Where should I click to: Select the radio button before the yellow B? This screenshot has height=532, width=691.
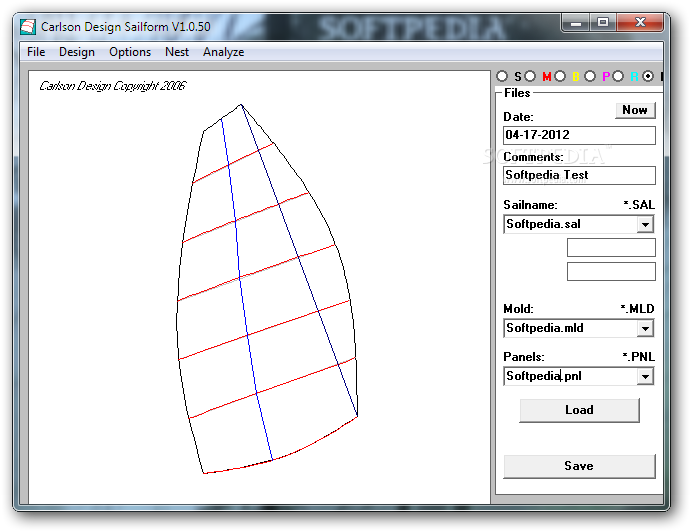tap(560, 76)
